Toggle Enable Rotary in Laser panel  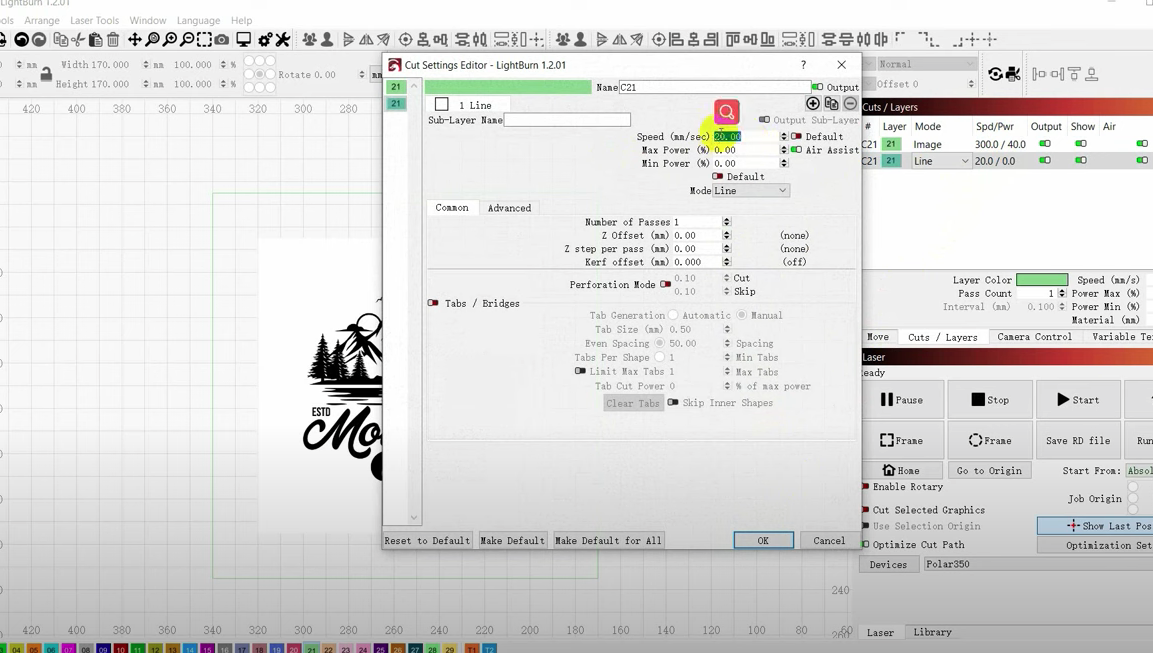click(x=865, y=487)
